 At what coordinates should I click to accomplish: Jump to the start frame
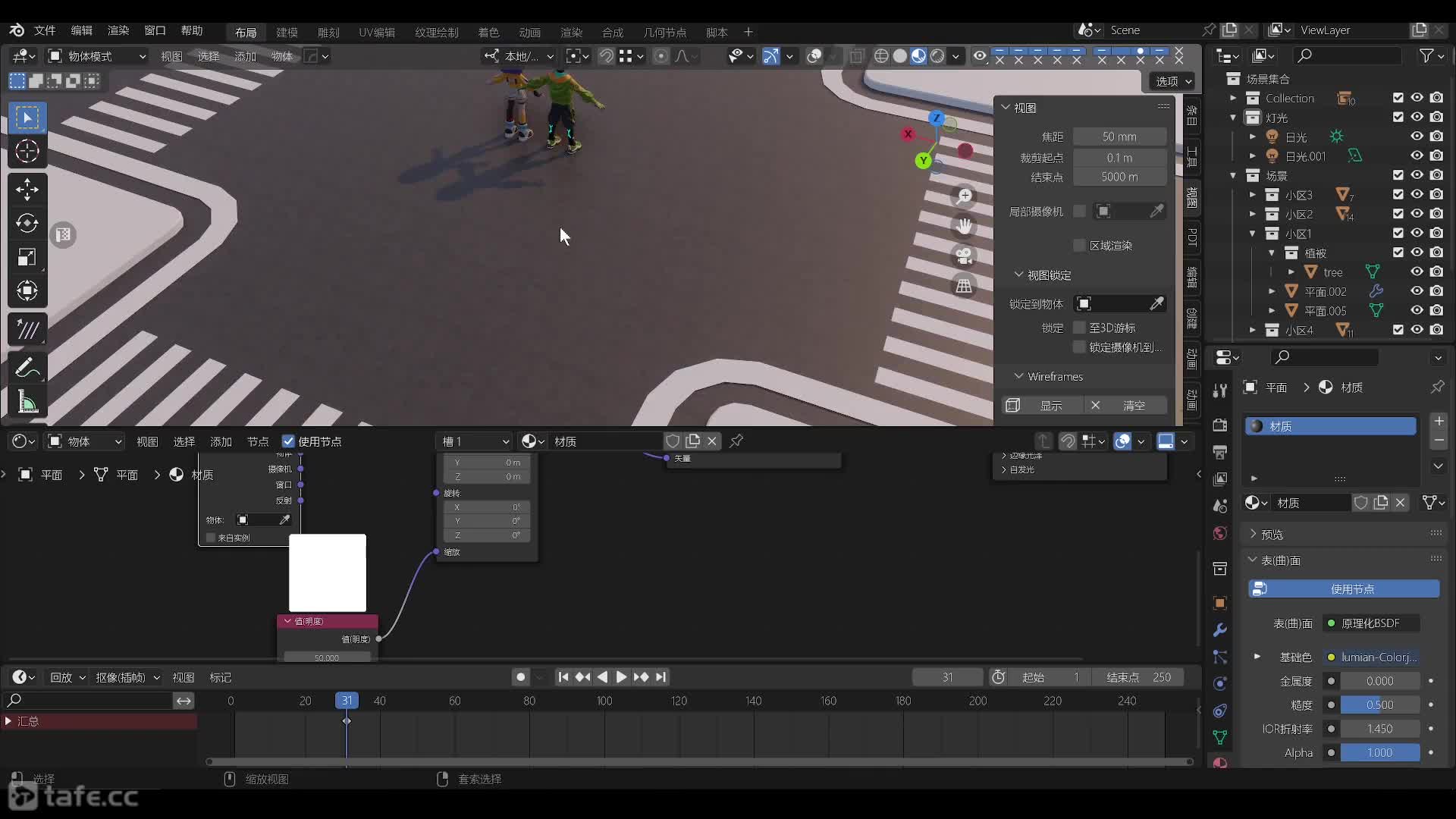click(563, 677)
